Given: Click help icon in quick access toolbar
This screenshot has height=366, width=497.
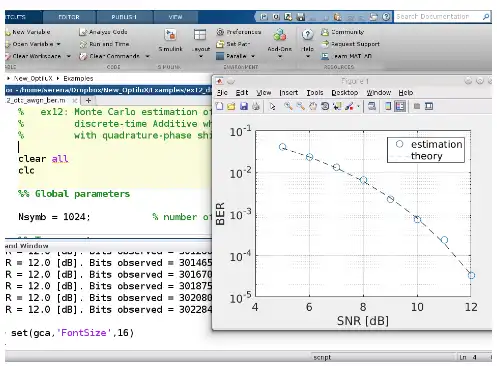Looking at the screenshot, I should [x=386, y=17].
